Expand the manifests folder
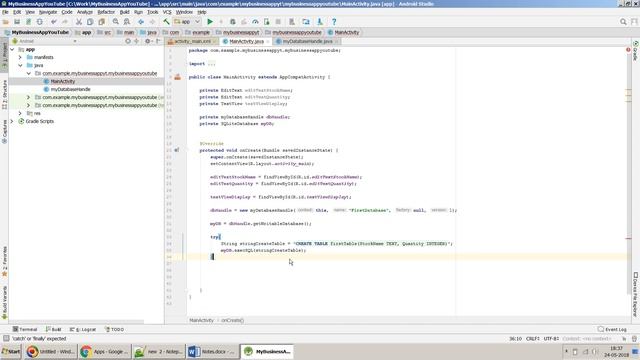 point(20,58)
